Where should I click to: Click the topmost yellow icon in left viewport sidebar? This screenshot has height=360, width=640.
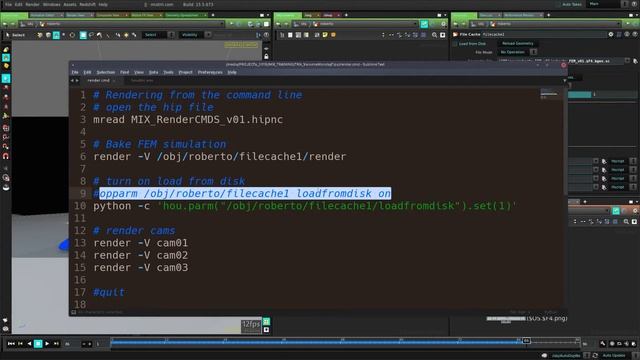6,49
